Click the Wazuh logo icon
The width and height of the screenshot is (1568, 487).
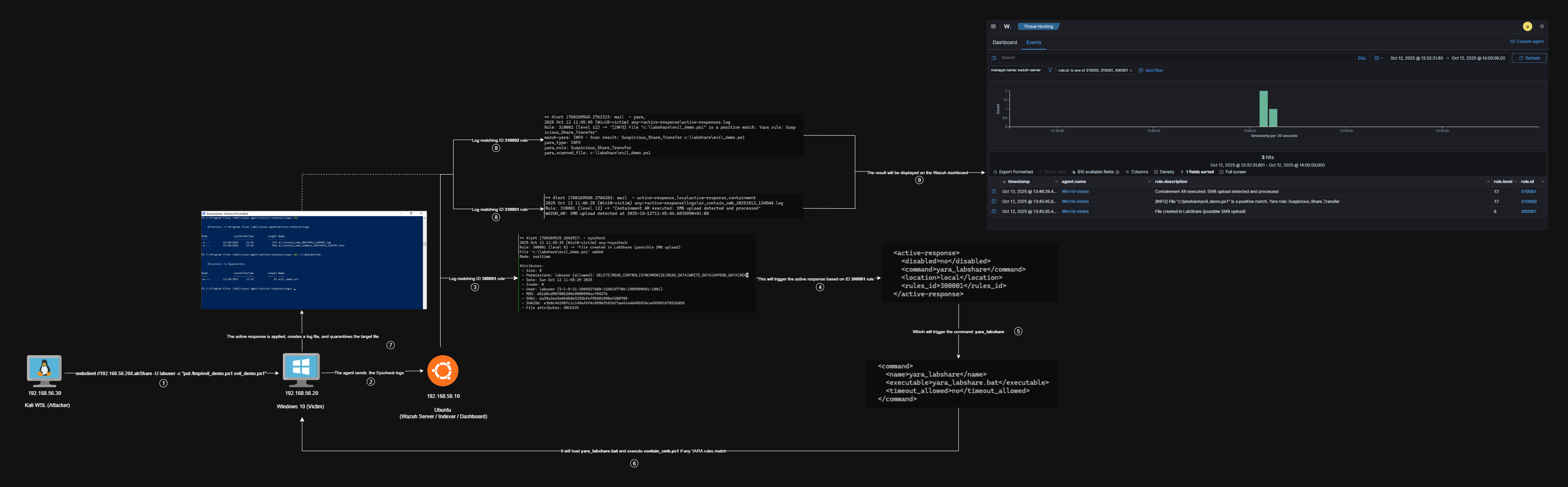[1007, 27]
